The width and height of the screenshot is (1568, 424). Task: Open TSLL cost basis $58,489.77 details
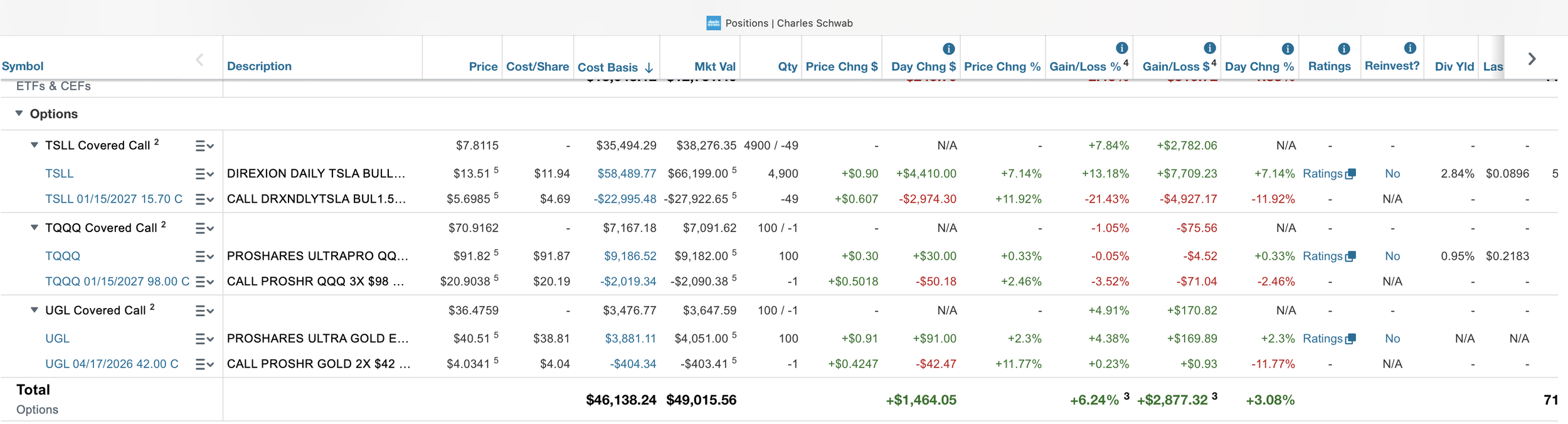[627, 174]
